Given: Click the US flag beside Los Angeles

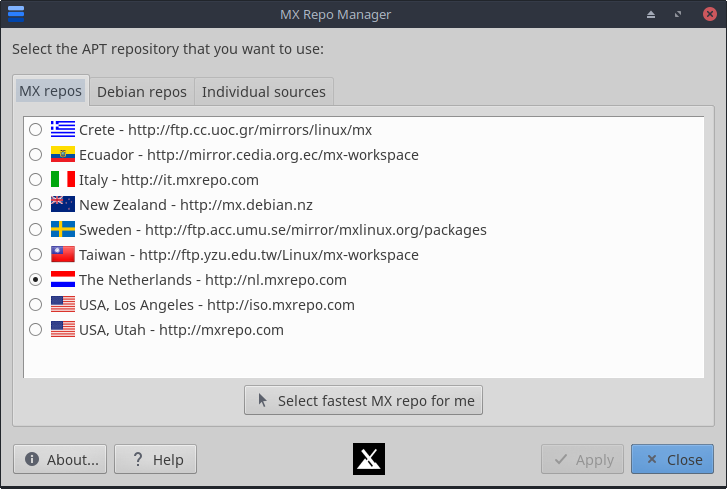Looking at the screenshot, I should tap(63, 305).
